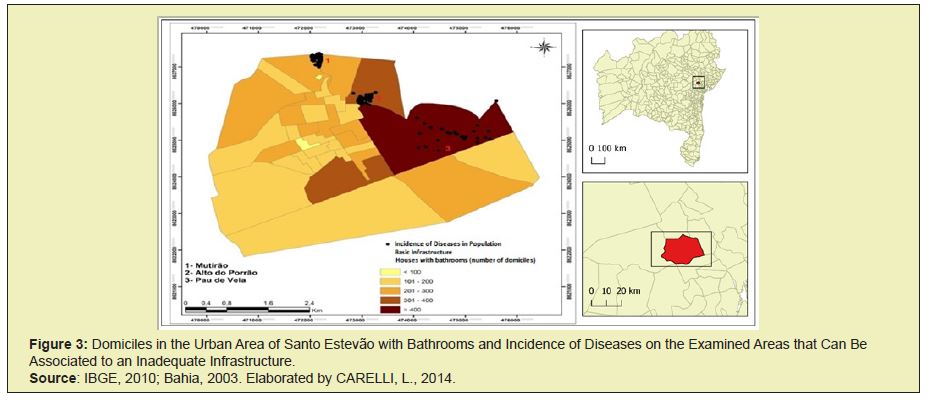Click the '0 100 km' scale label
The height and width of the screenshot is (402, 931).
tap(608, 147)
